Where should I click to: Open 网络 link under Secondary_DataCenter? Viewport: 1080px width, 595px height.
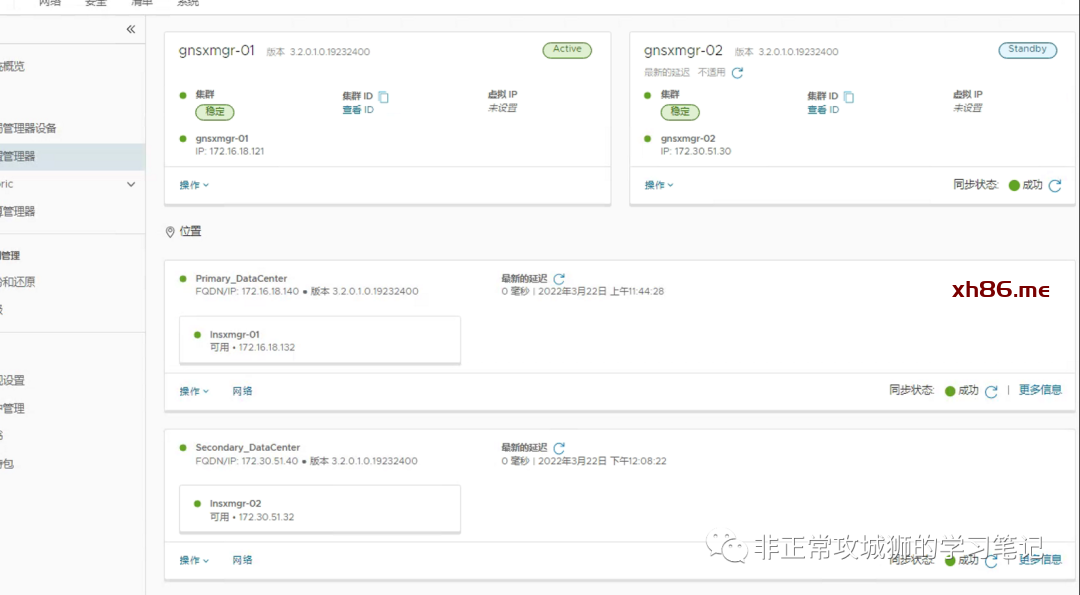tap(242, 560)
